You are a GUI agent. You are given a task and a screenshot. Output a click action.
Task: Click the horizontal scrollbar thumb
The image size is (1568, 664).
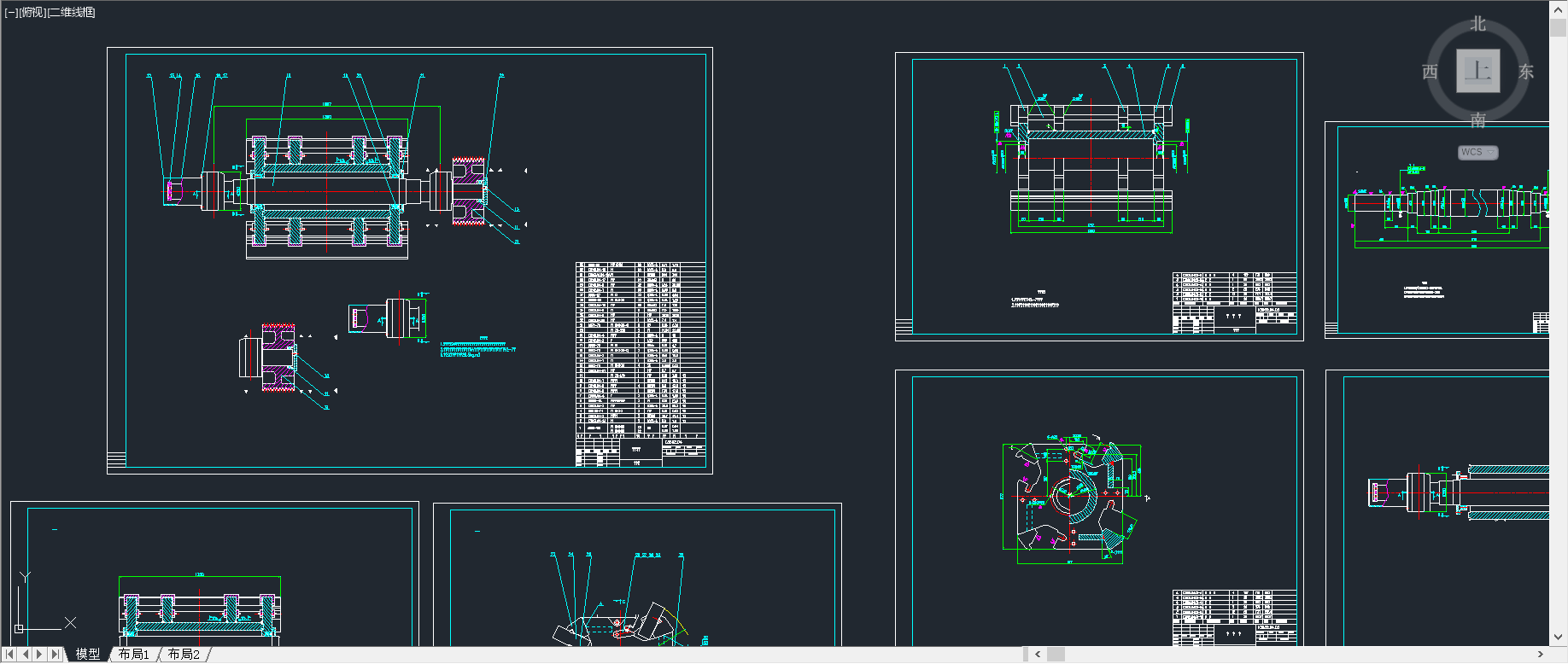tap(1056, 655)
